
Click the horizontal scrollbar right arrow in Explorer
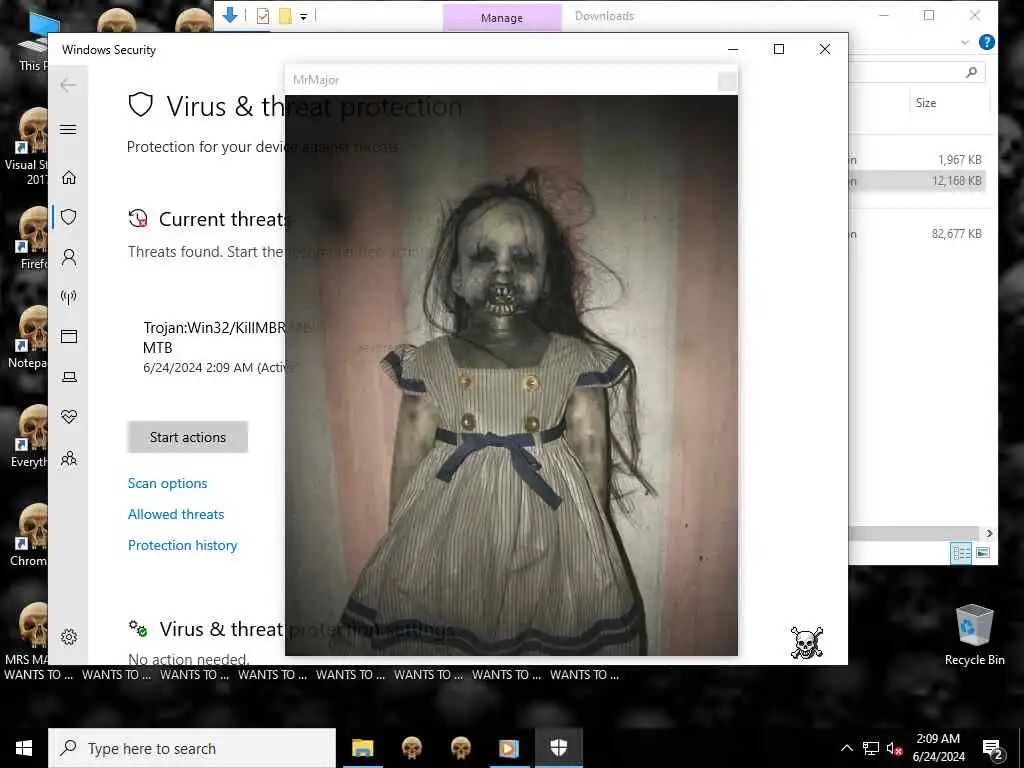point(989,533)
